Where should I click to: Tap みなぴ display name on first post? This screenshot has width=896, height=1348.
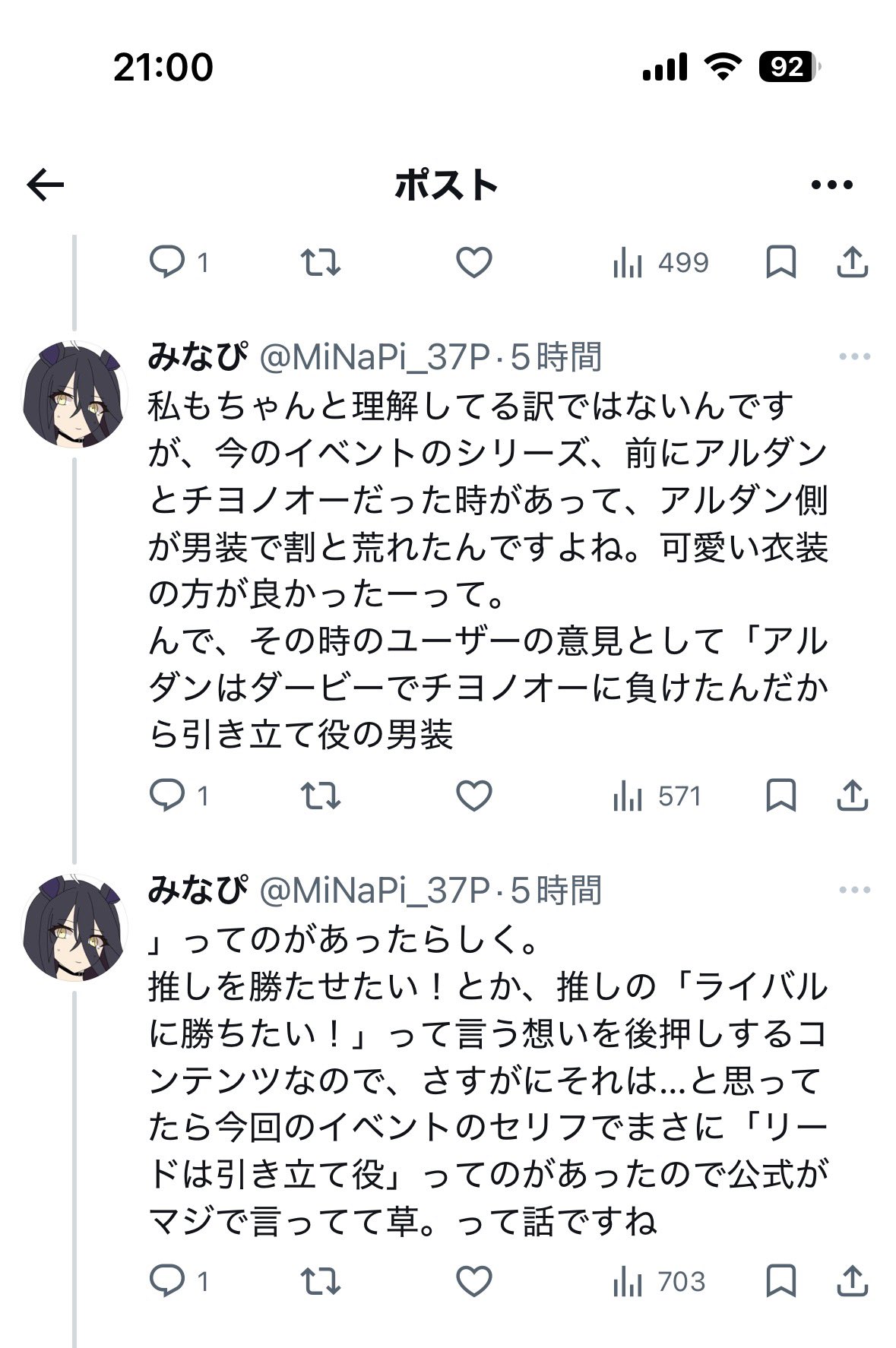(198, 356)
